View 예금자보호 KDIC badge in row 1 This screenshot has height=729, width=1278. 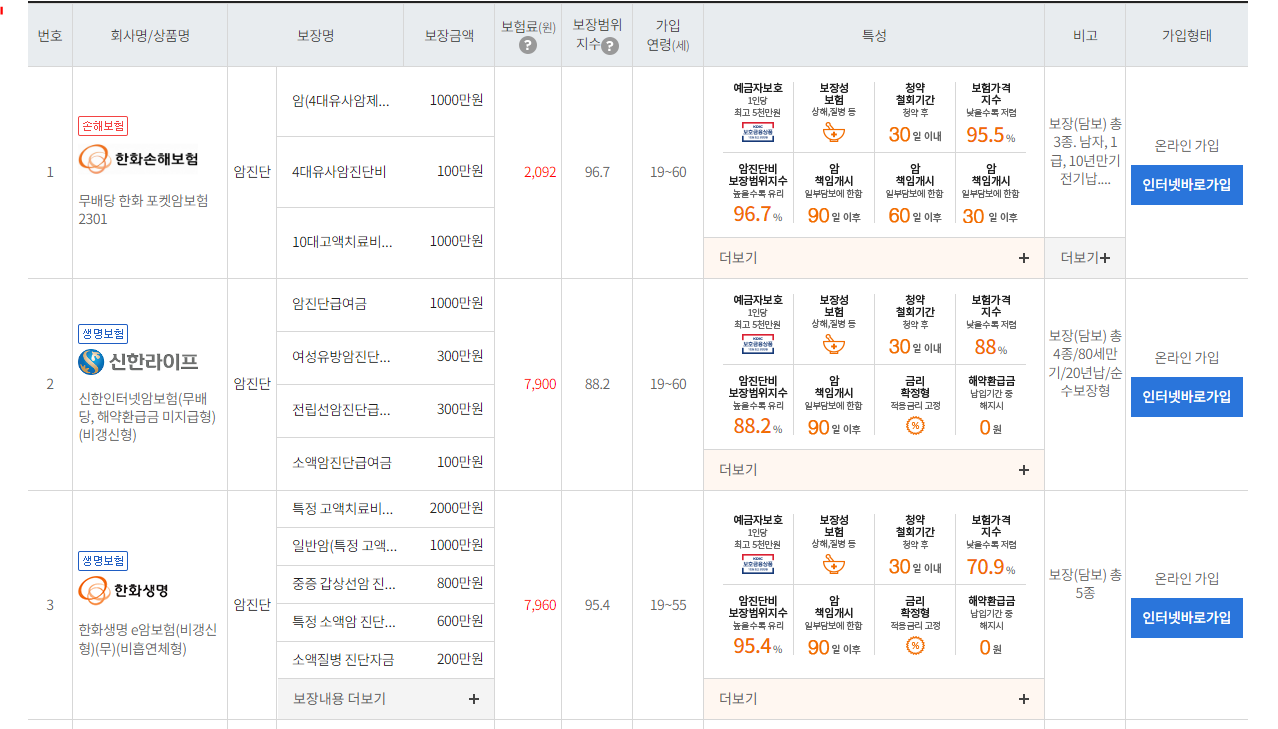tap(758, 133)
